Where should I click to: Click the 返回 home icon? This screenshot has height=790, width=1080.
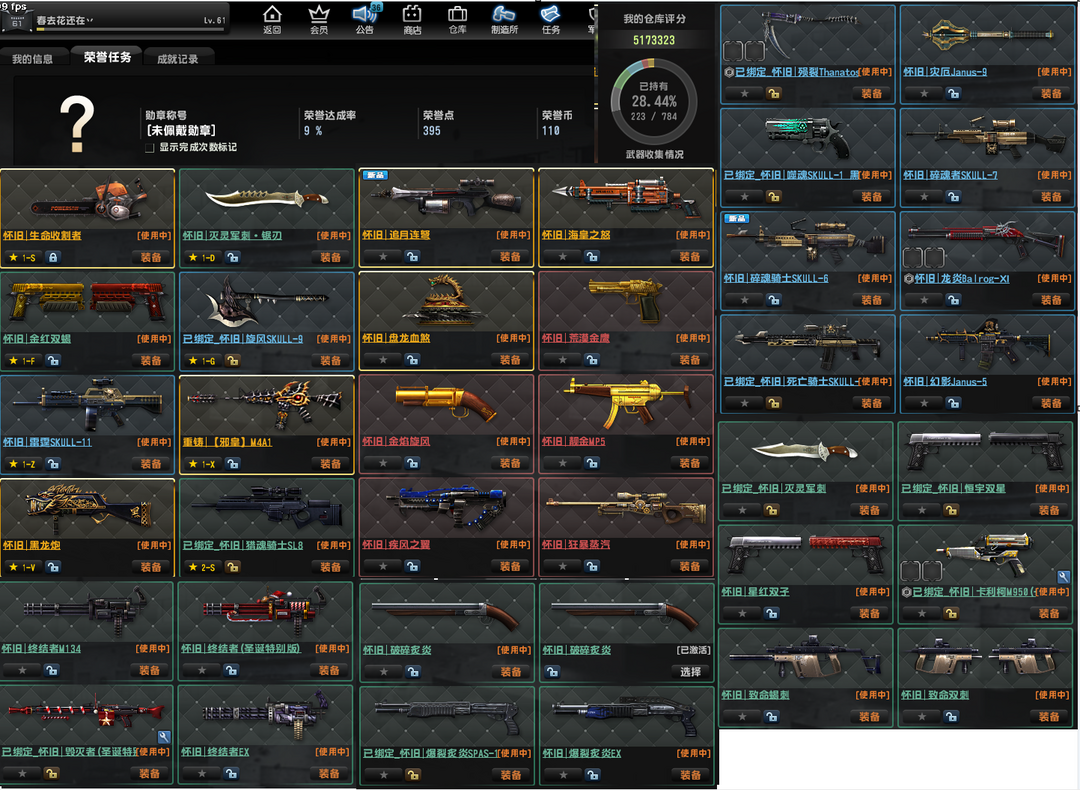point(272,18)
